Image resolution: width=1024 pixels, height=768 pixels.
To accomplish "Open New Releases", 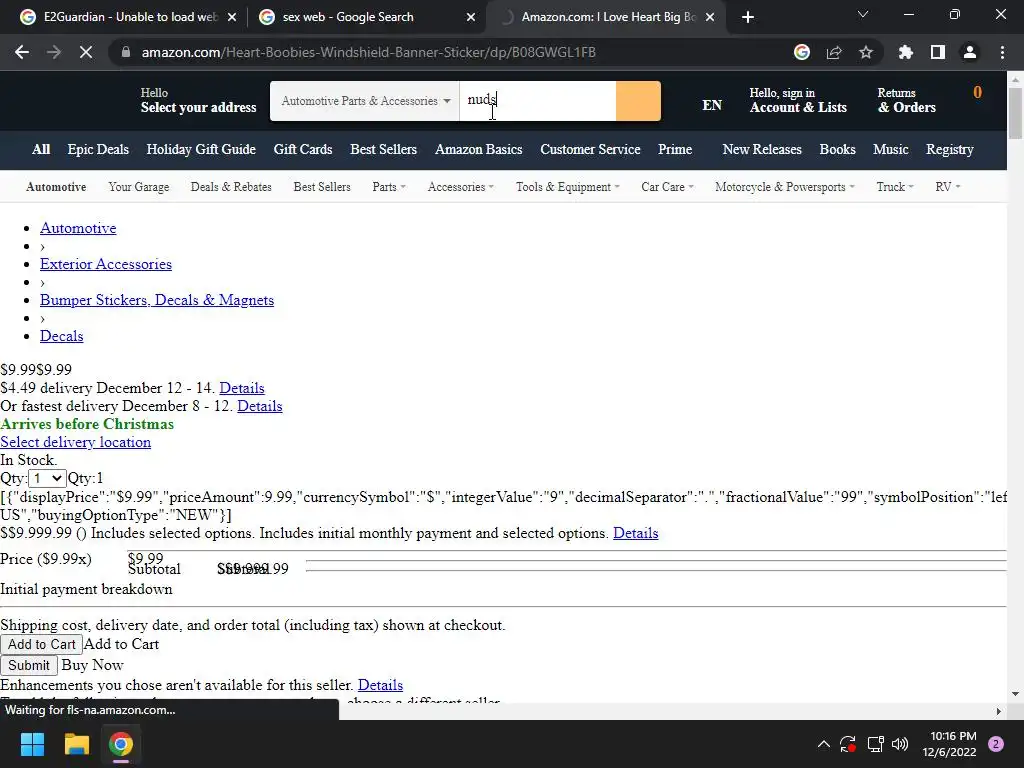I will coord(762,150).
